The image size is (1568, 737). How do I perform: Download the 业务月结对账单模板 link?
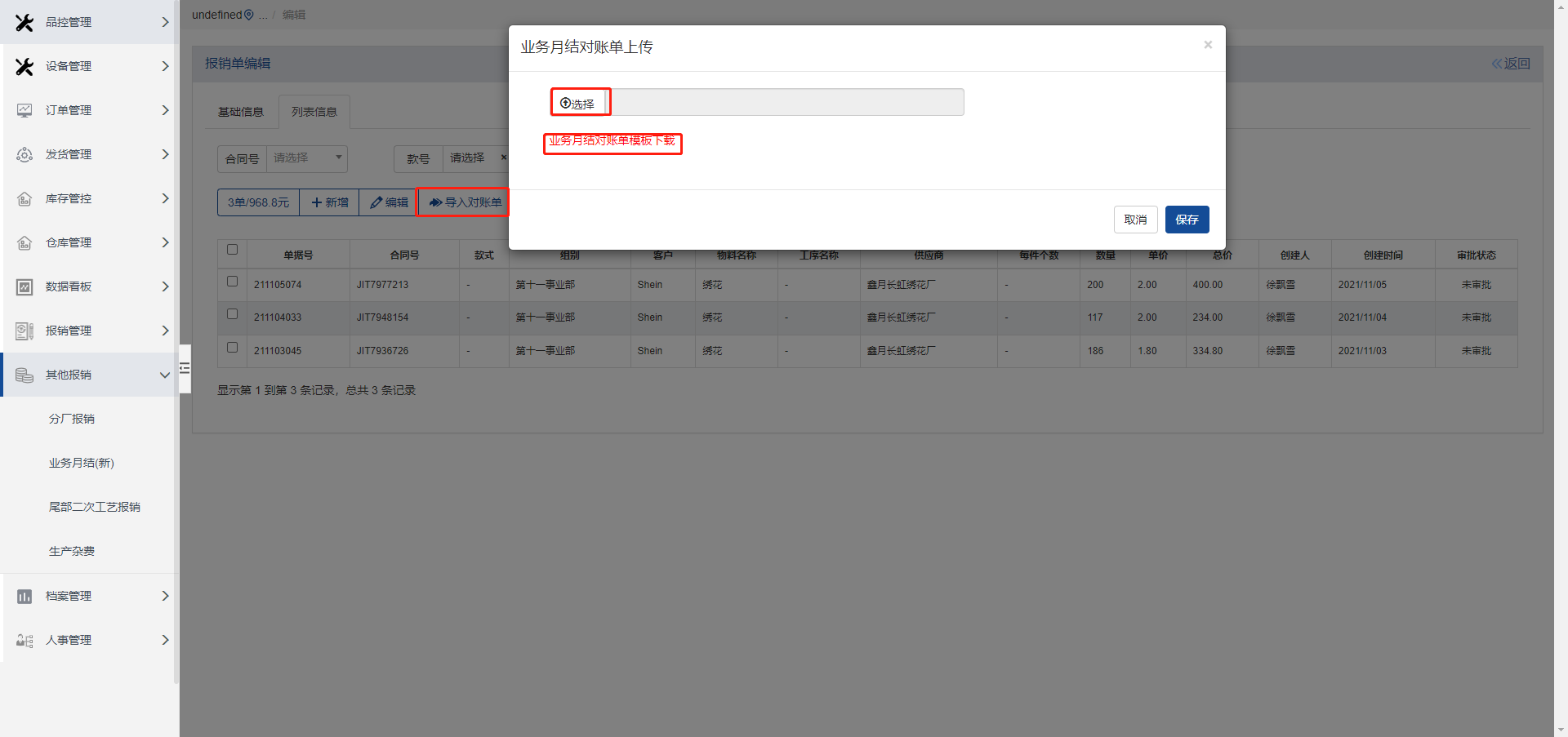click(612, 141)
